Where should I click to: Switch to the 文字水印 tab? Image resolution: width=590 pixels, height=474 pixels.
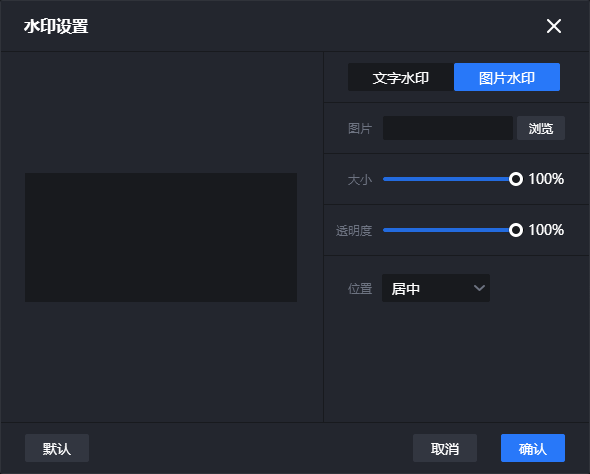[x=401, y=77]
